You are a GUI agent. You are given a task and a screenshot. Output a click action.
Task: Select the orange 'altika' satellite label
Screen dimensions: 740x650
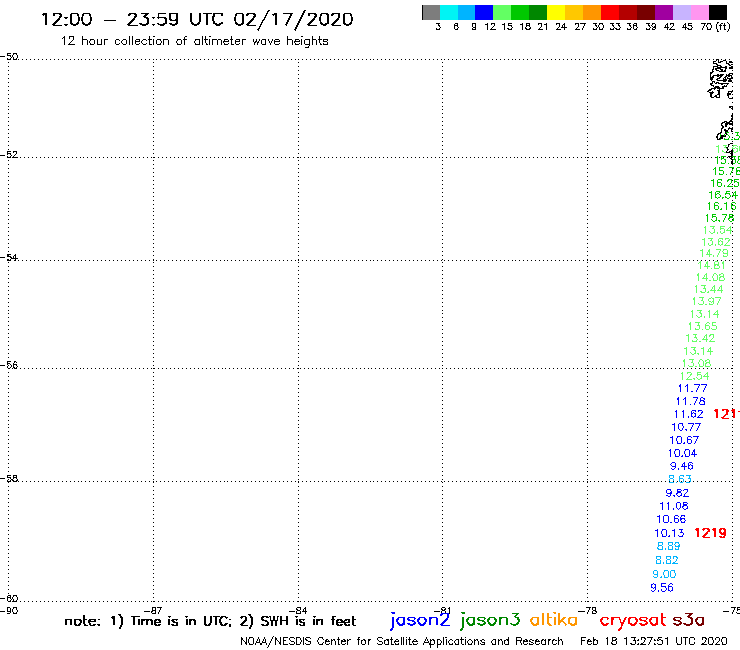[x=554, y=620]
